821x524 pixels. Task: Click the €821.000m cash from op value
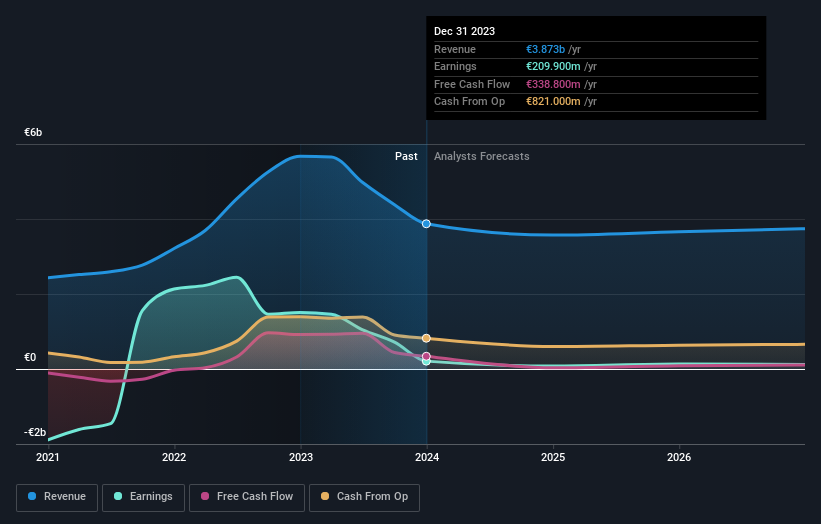pyautogui.click(x=553, y=102)
